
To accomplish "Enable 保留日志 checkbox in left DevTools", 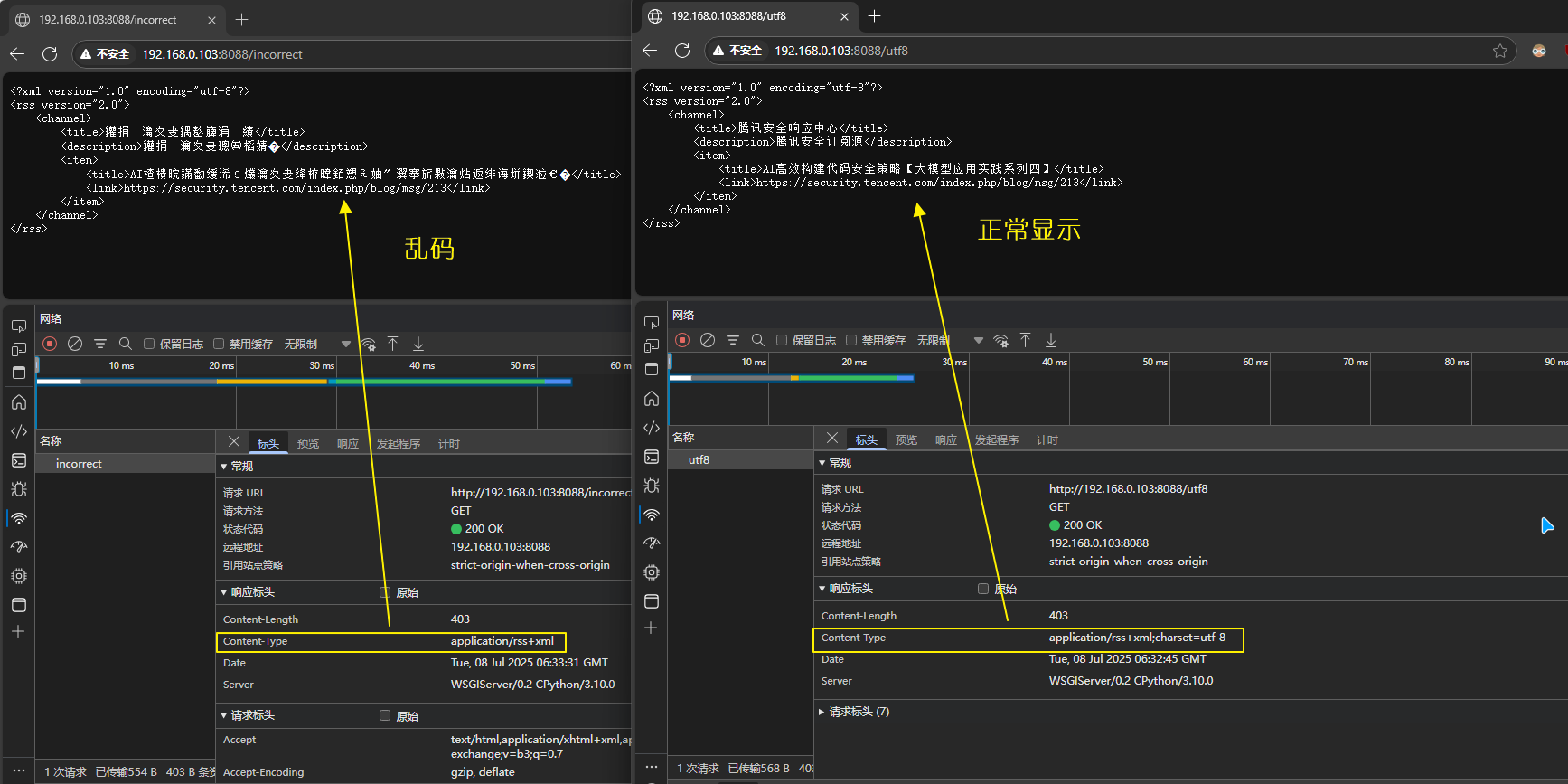I will (149, 344).
